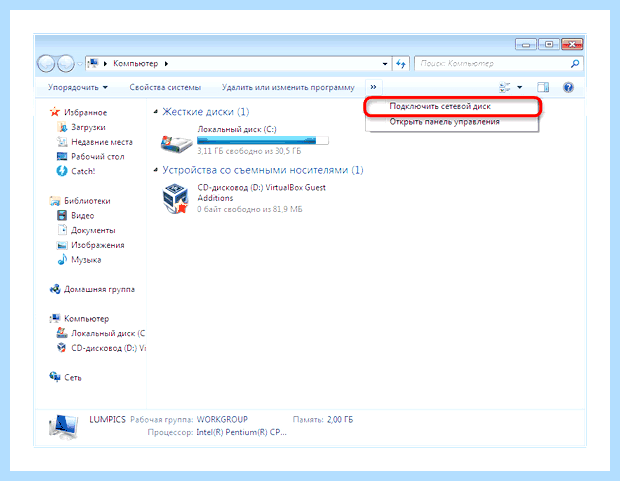Click the Домашняя группа icon

pos(55,289)
